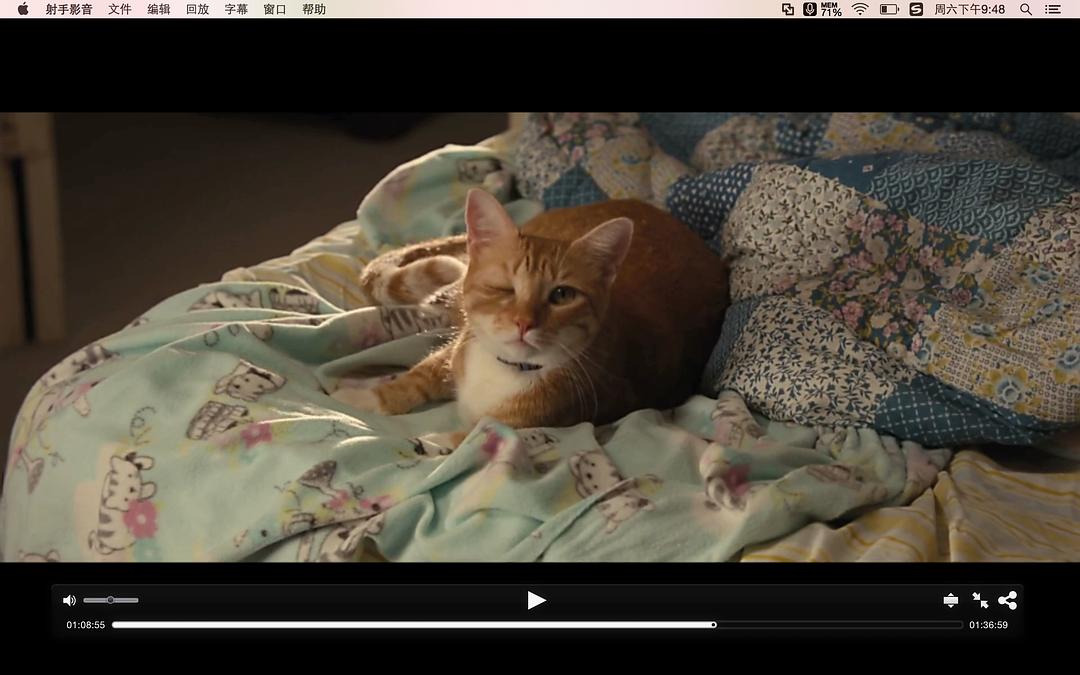The width and height of the screenshot is (1080, 675).
Task: Click the elapsed time 01:08:55 label
Action: point(86,625)
